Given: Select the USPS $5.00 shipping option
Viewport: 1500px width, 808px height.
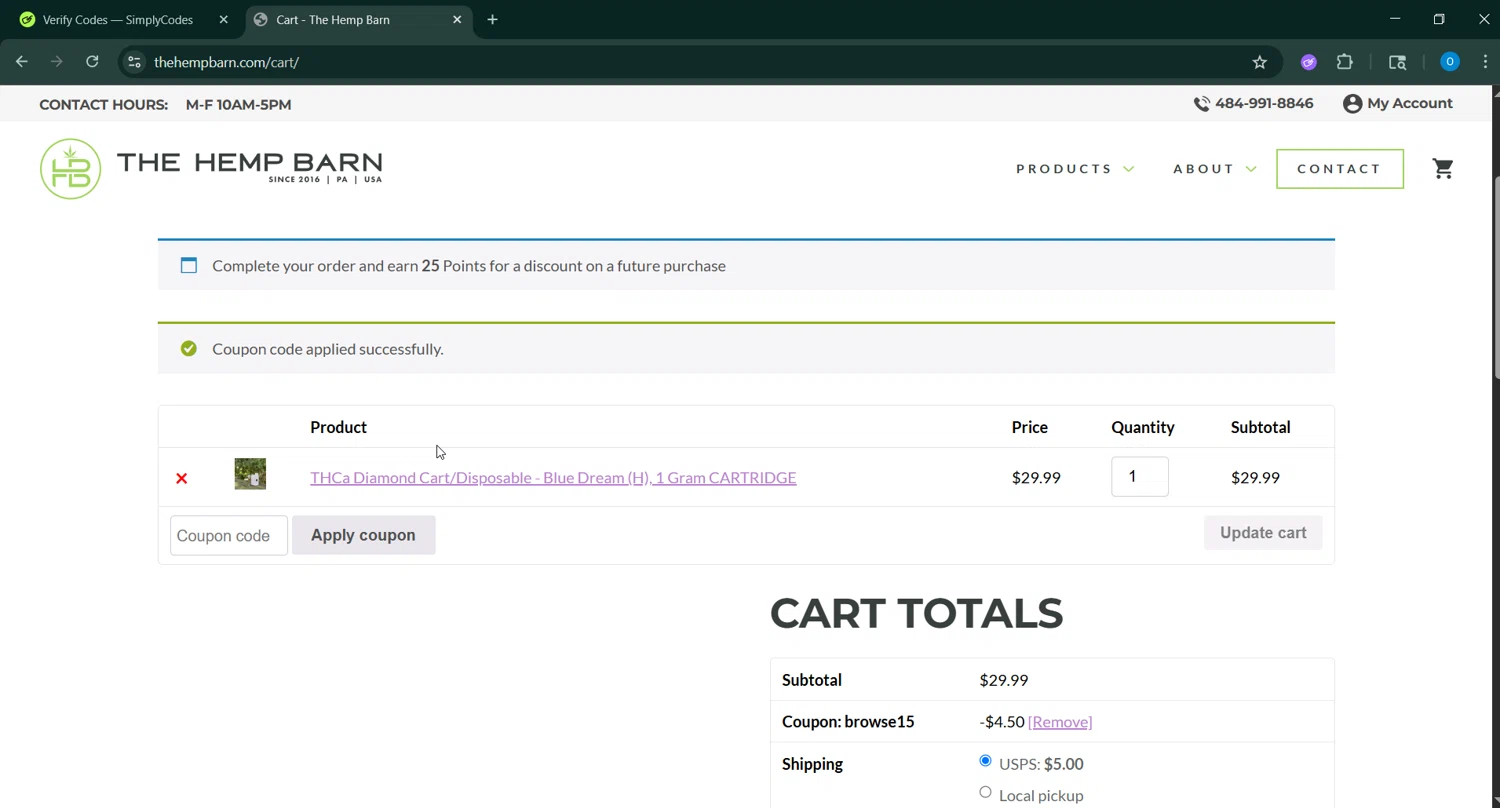Looking at the screenshot, I should click(985, 761).
